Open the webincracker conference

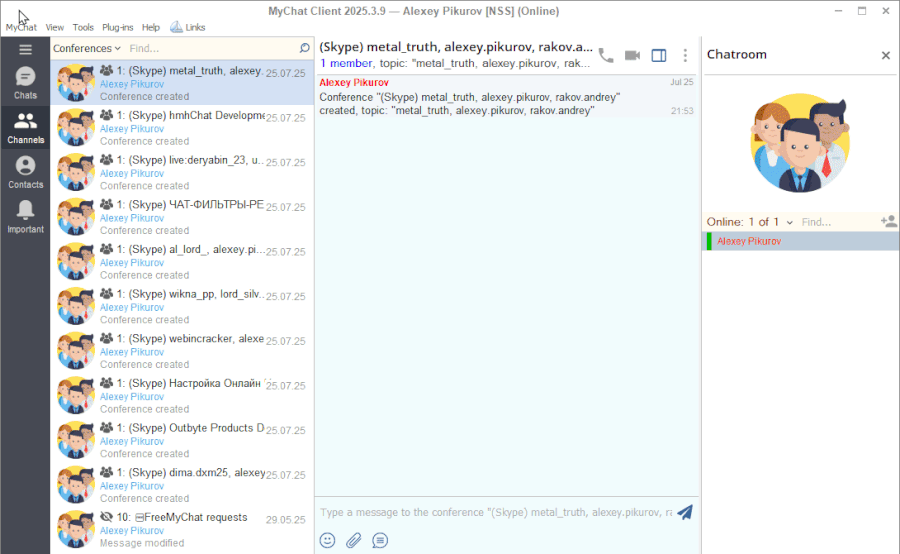point(182,351)
